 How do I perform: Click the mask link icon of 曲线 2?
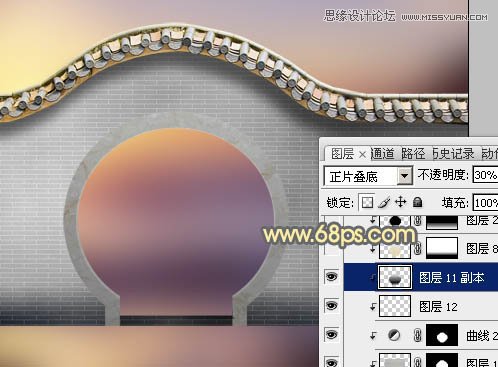(x=418, y=335)
